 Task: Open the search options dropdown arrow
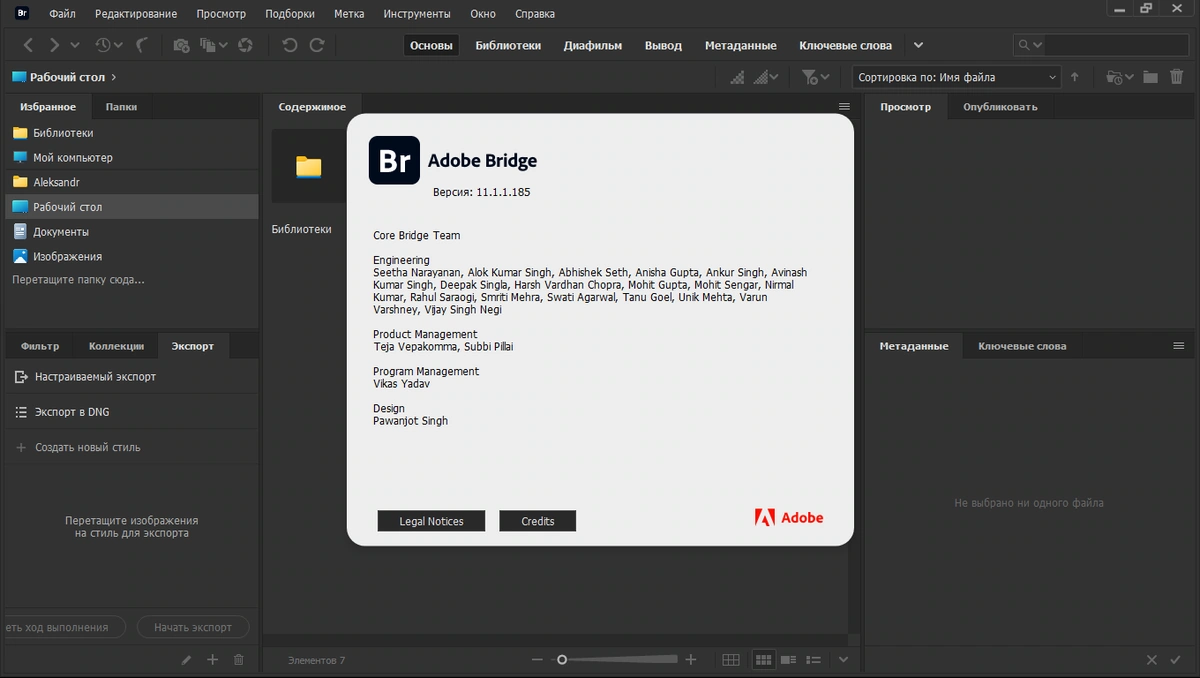click(x=1038, y=45)
